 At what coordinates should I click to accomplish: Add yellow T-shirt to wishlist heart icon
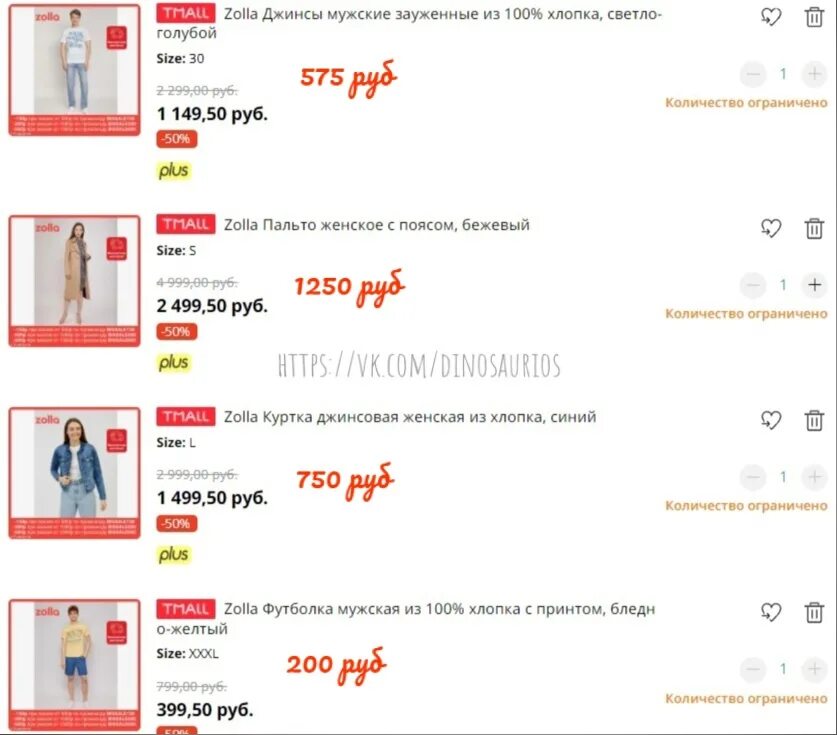pyautogui.click(x=771, y=612)
